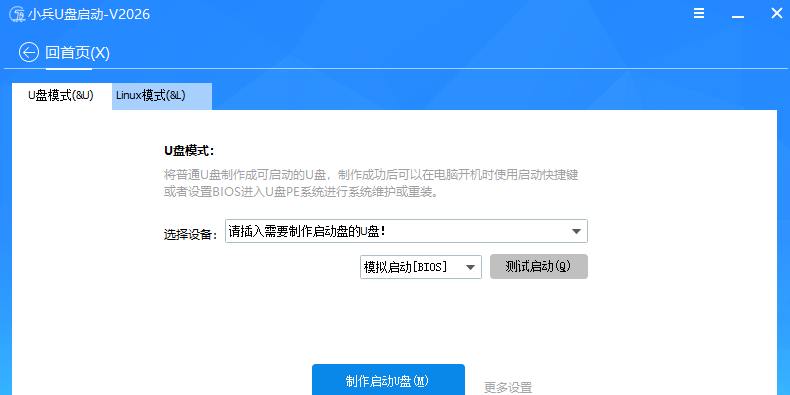This screenshot has height=395, width=790.
Task: Click the U盘模式: heading text
Action: (x=189, y=151)
